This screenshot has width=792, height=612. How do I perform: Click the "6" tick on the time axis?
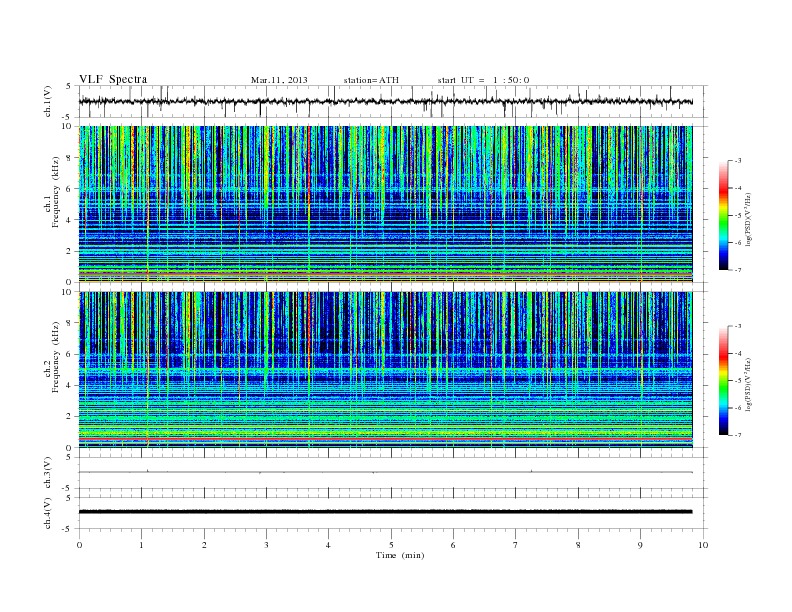pos(453,545)
